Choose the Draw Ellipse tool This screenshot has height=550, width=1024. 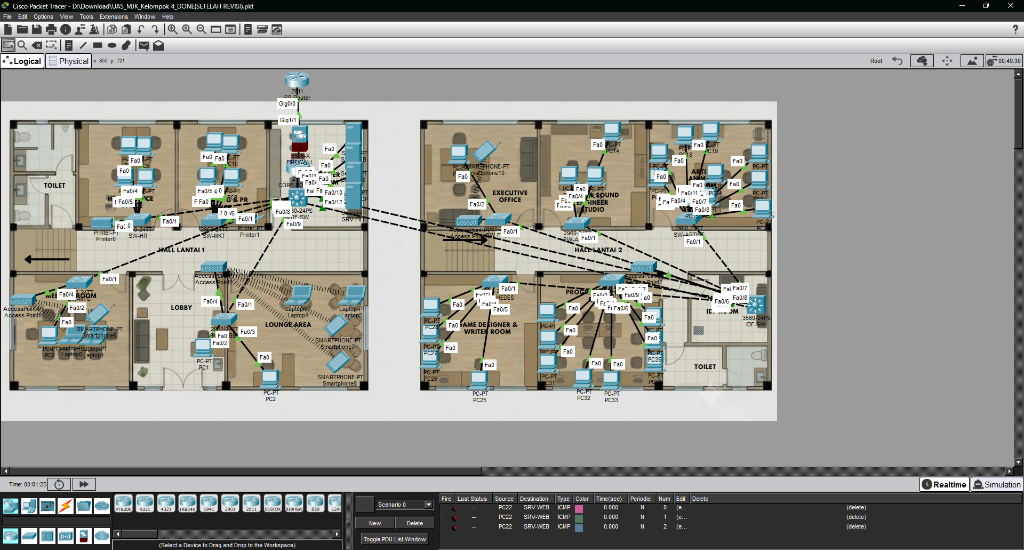point(112,45)
